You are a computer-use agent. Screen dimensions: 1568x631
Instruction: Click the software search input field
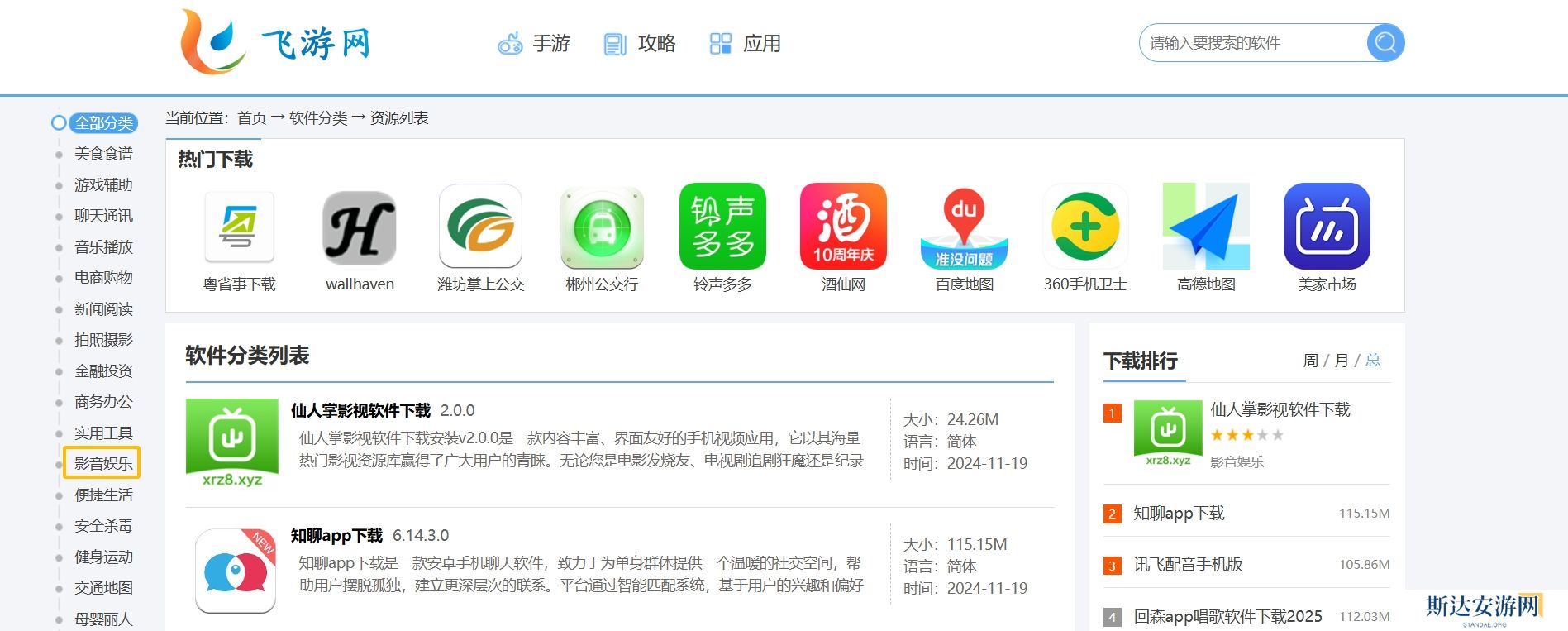[x=1251, y=43]
